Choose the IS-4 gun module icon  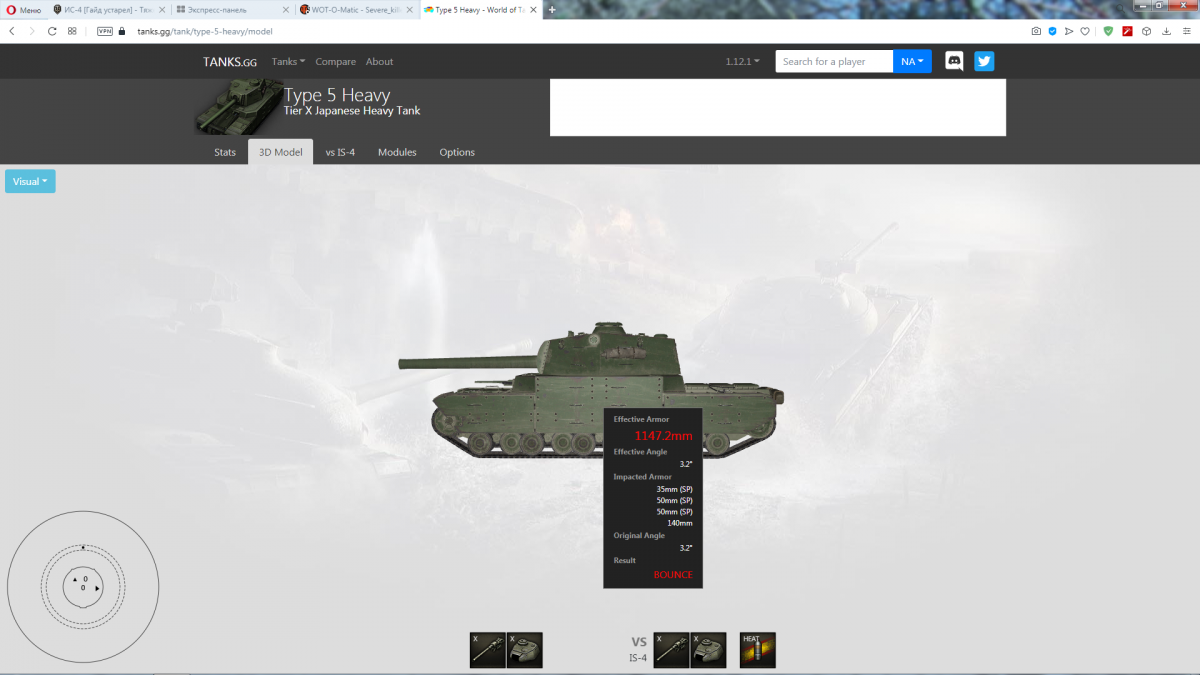(671, 650)
